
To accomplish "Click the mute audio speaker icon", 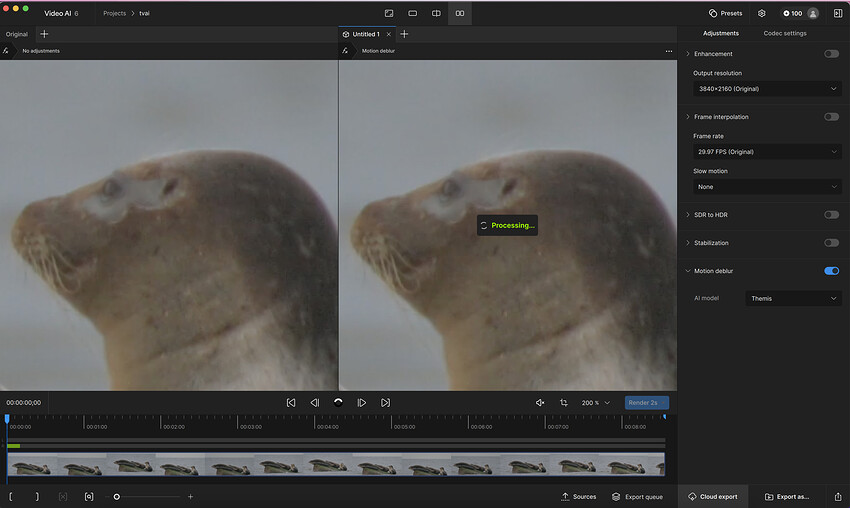I will pos(540,402).
